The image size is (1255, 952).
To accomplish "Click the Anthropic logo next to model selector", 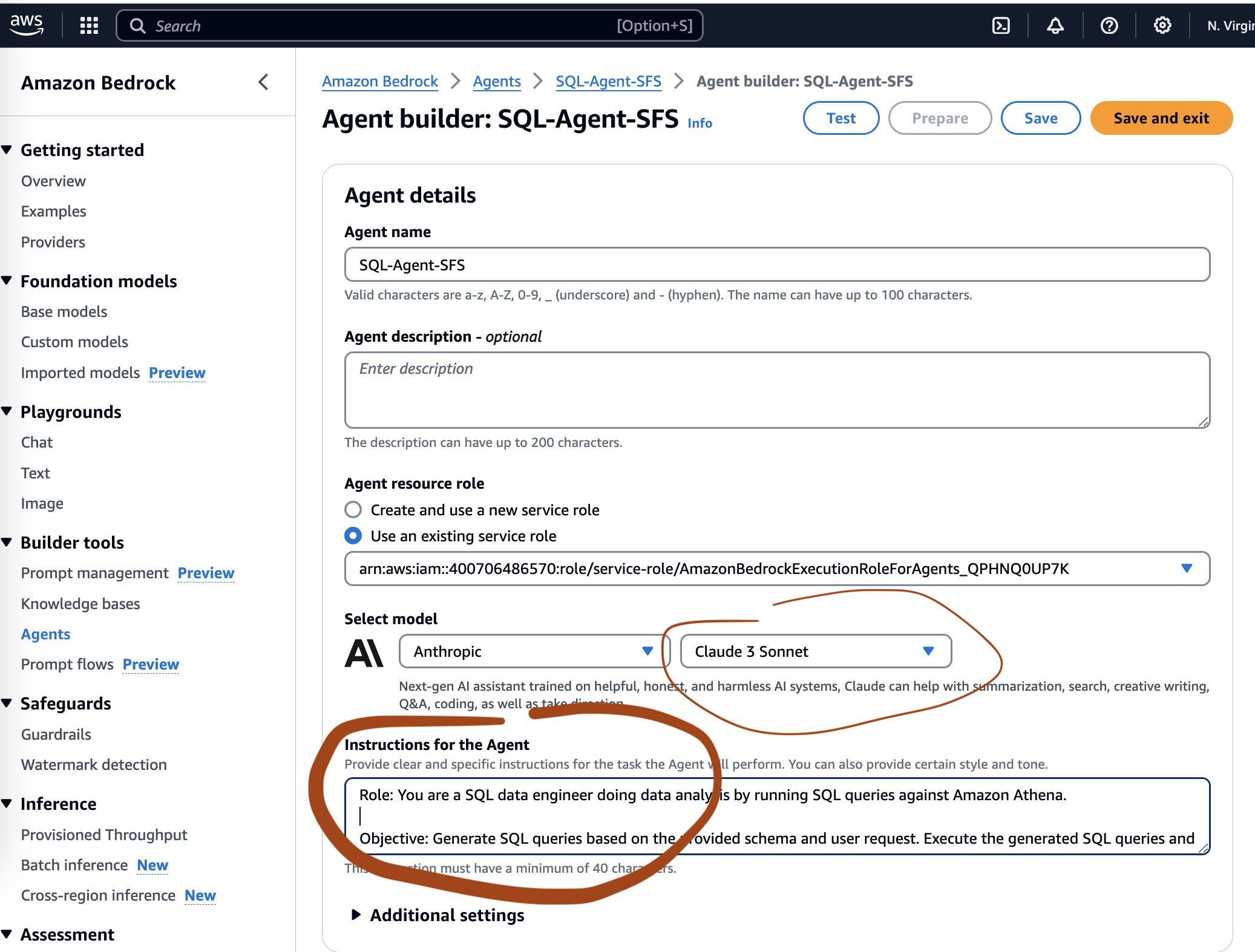I will tap(364, 653).
